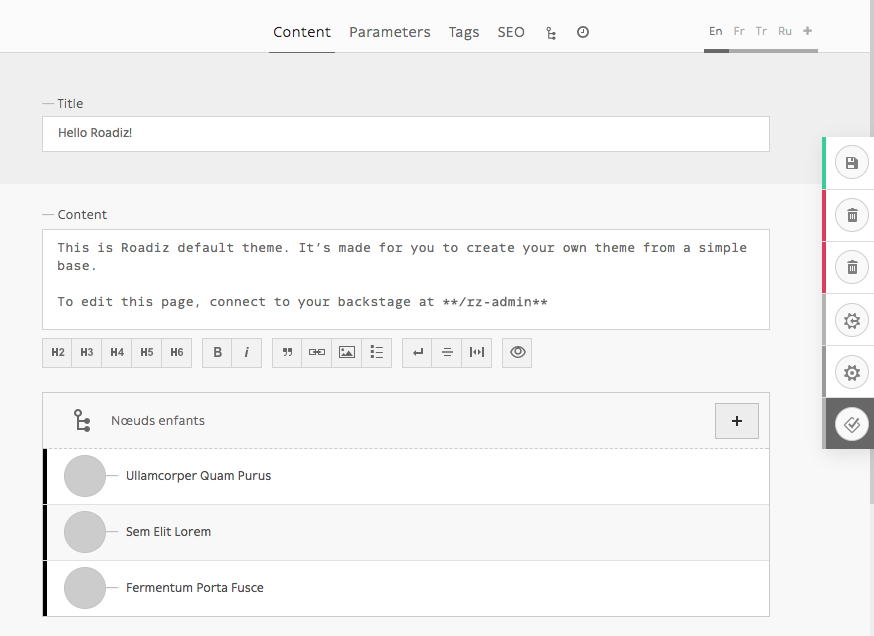
Task: Click the Sem Elit Lorem thumbnail circle
Action: click(85, 532)
